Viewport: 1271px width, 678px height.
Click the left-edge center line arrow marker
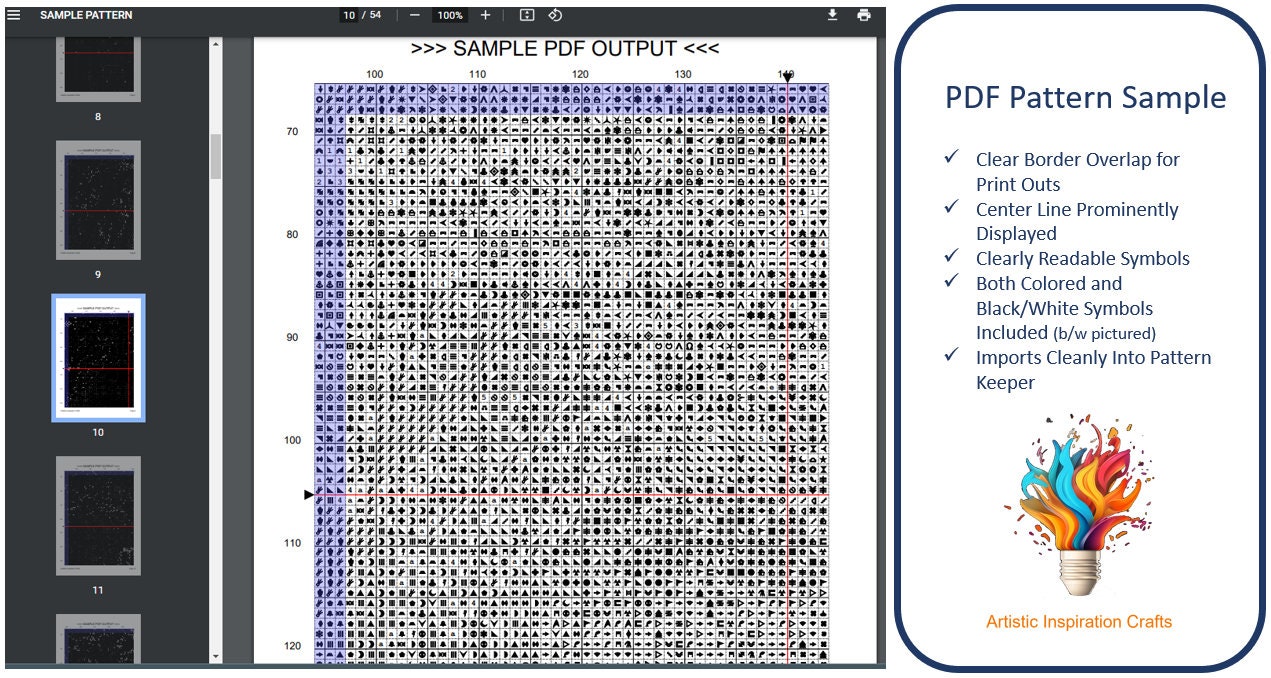pyautogui.click(x=309, y=494)
